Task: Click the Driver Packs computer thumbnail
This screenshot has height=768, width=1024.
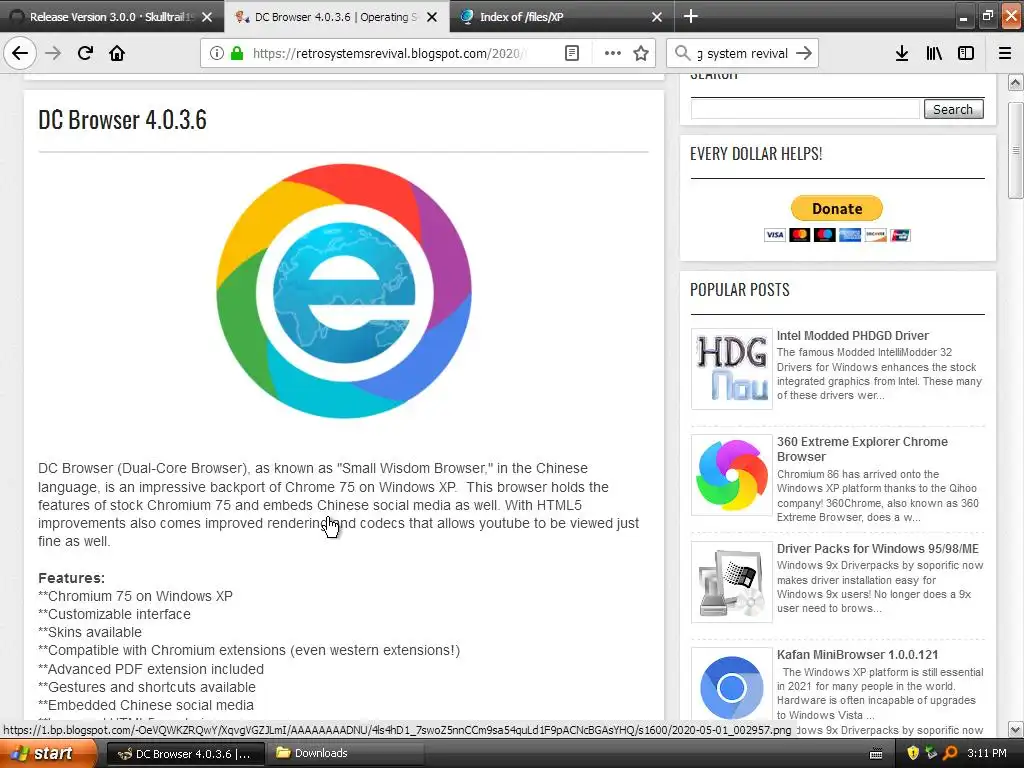Action: (731, 582)
